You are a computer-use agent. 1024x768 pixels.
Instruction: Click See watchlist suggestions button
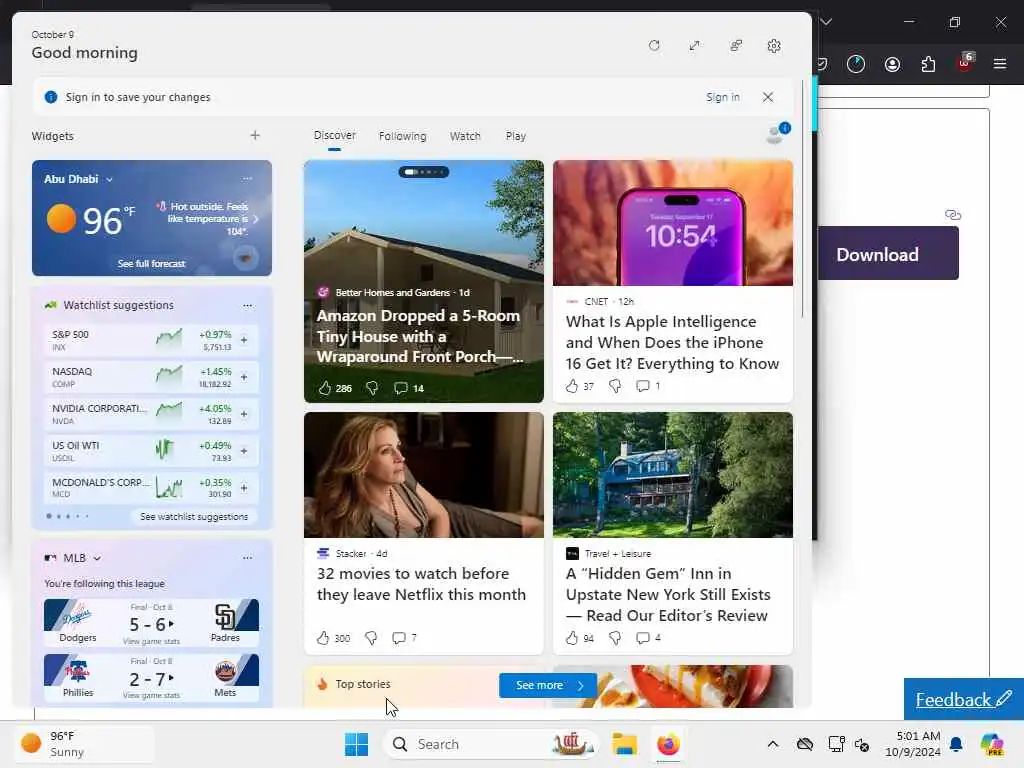click(194, 517)
